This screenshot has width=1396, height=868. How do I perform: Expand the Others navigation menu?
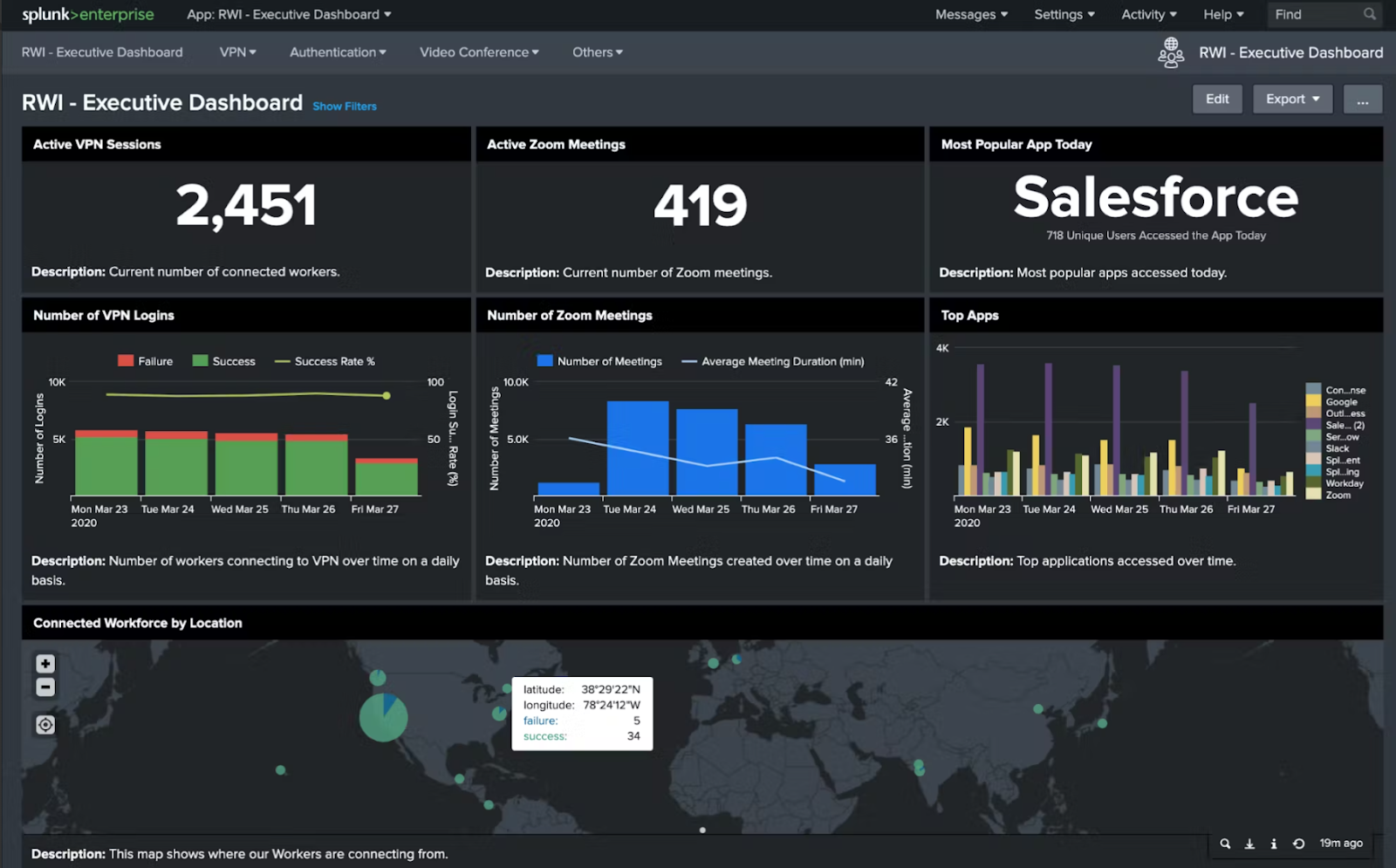[x=598, y=52]
